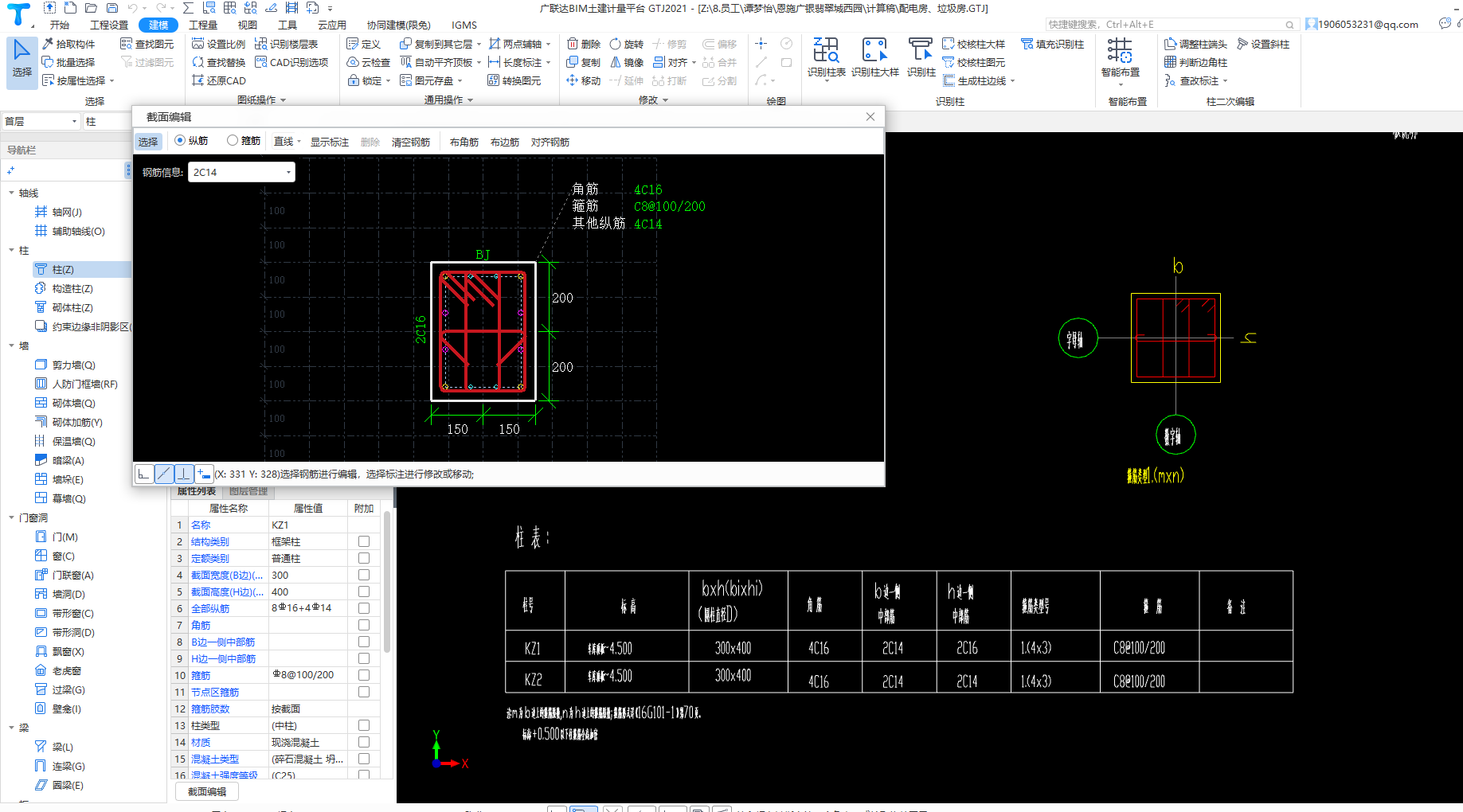The width and height of the screenshot is (1463, 812).
Task: Check the 附加 box for 结构类别 row
Action: (364, 541)
